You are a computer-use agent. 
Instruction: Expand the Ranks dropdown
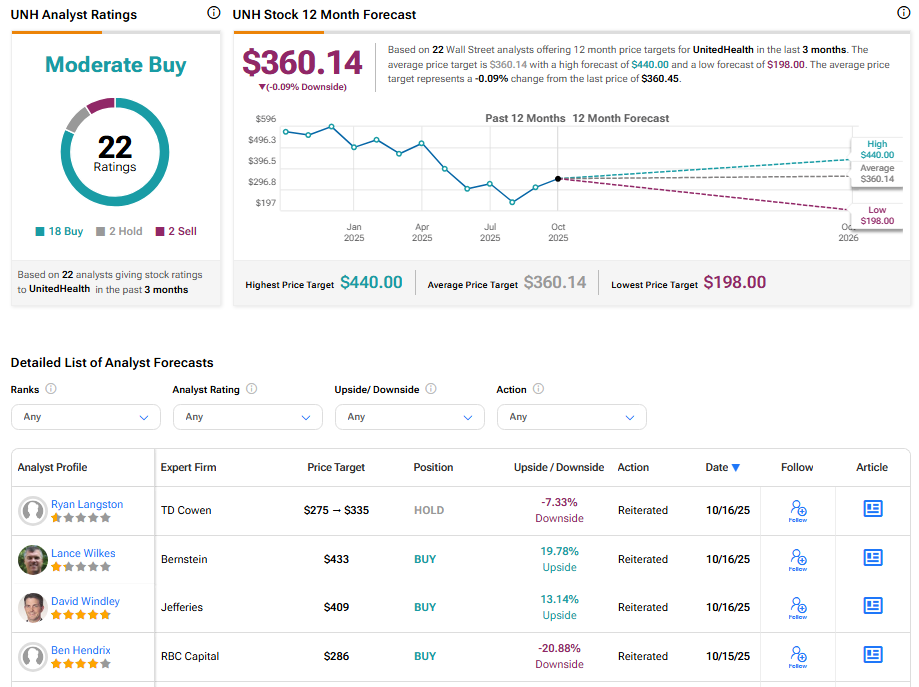[x=85, y=417]
